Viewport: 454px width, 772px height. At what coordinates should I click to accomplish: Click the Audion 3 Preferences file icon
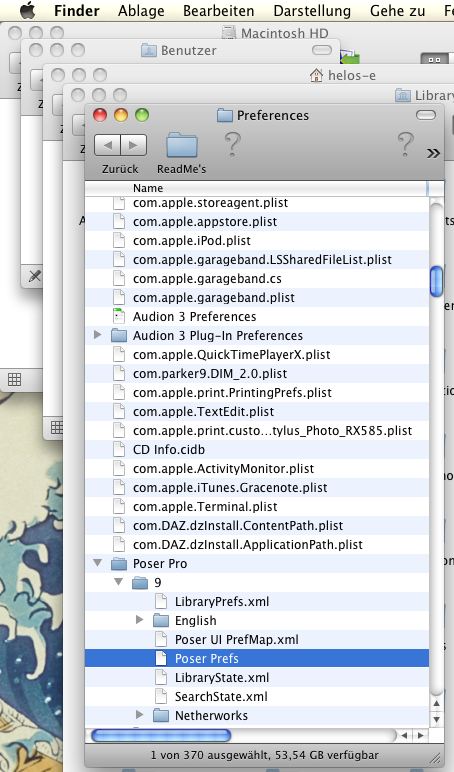[x=119, y=317]
